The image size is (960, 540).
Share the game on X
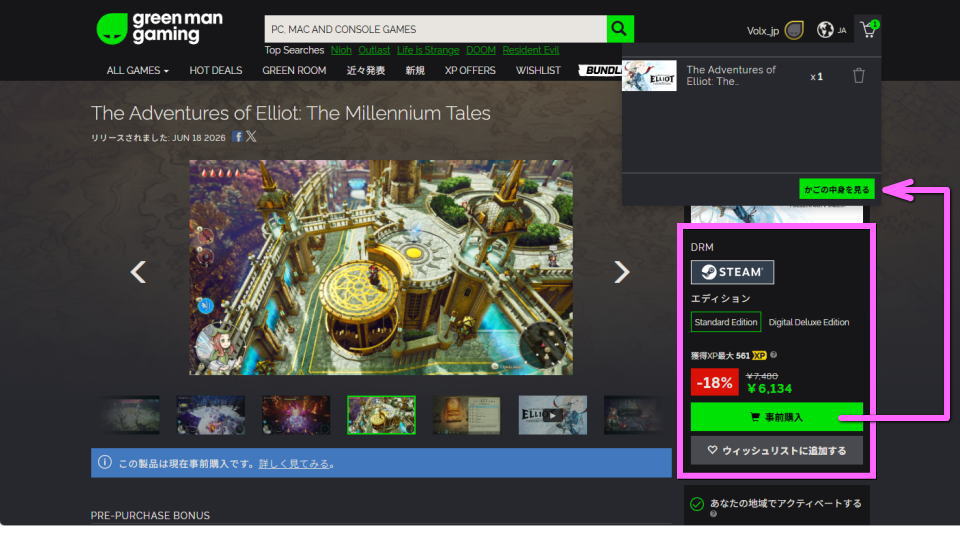[x=251, y=136]
